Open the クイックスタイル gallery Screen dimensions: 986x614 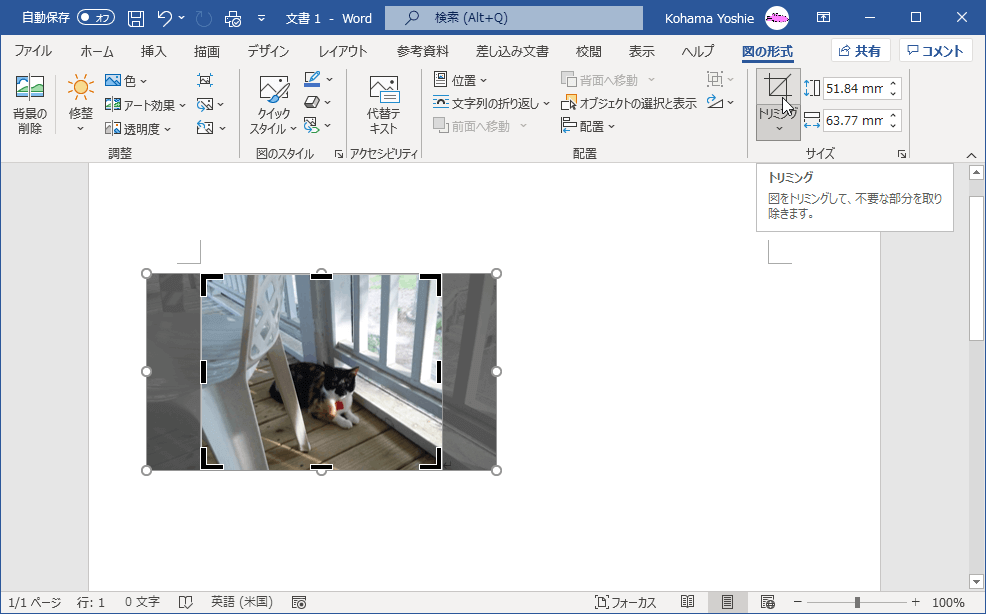pos(274,104)
